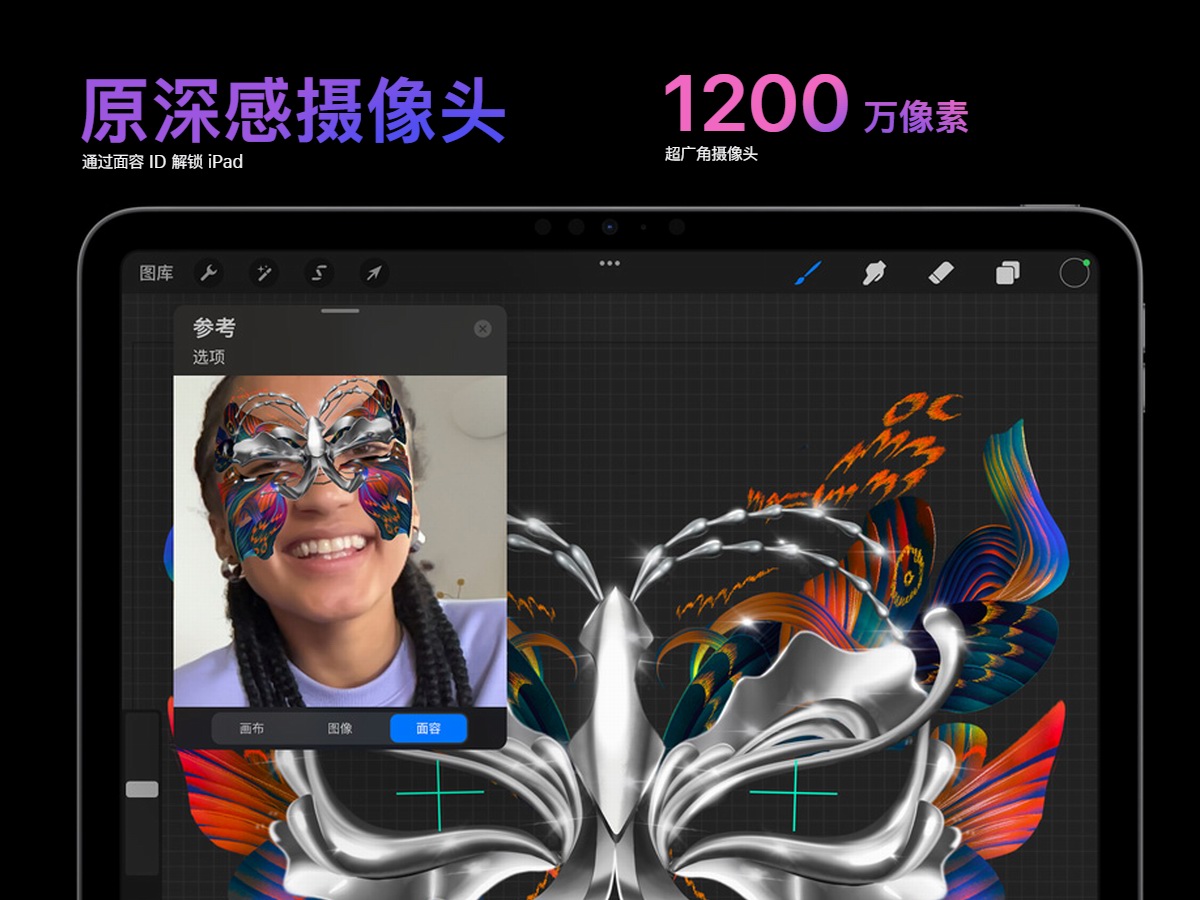Viewport: 1200px width, 900px height.
Task: Tap the three-dot multitasking menu
Action: click(x=609, y=264)
